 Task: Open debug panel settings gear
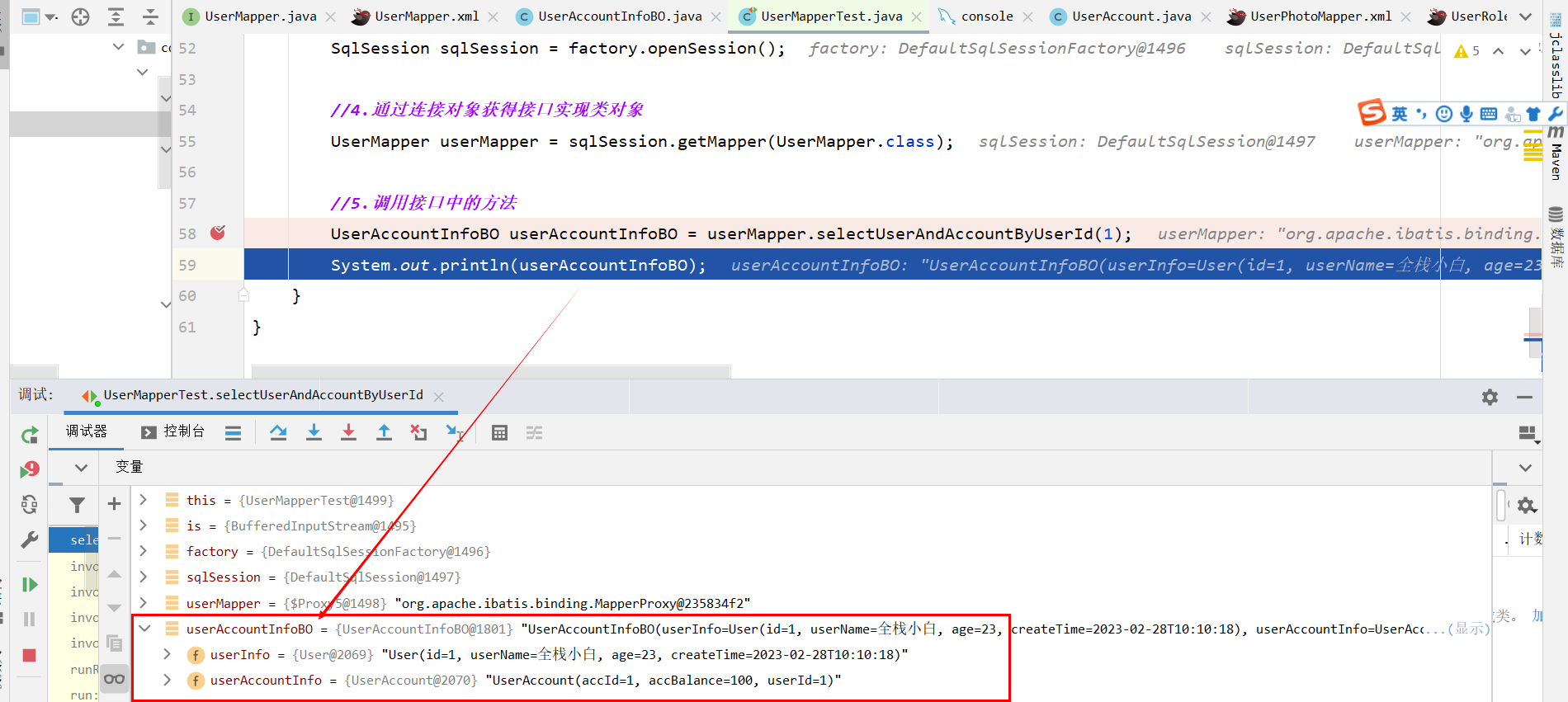(x=1490, y=397)
